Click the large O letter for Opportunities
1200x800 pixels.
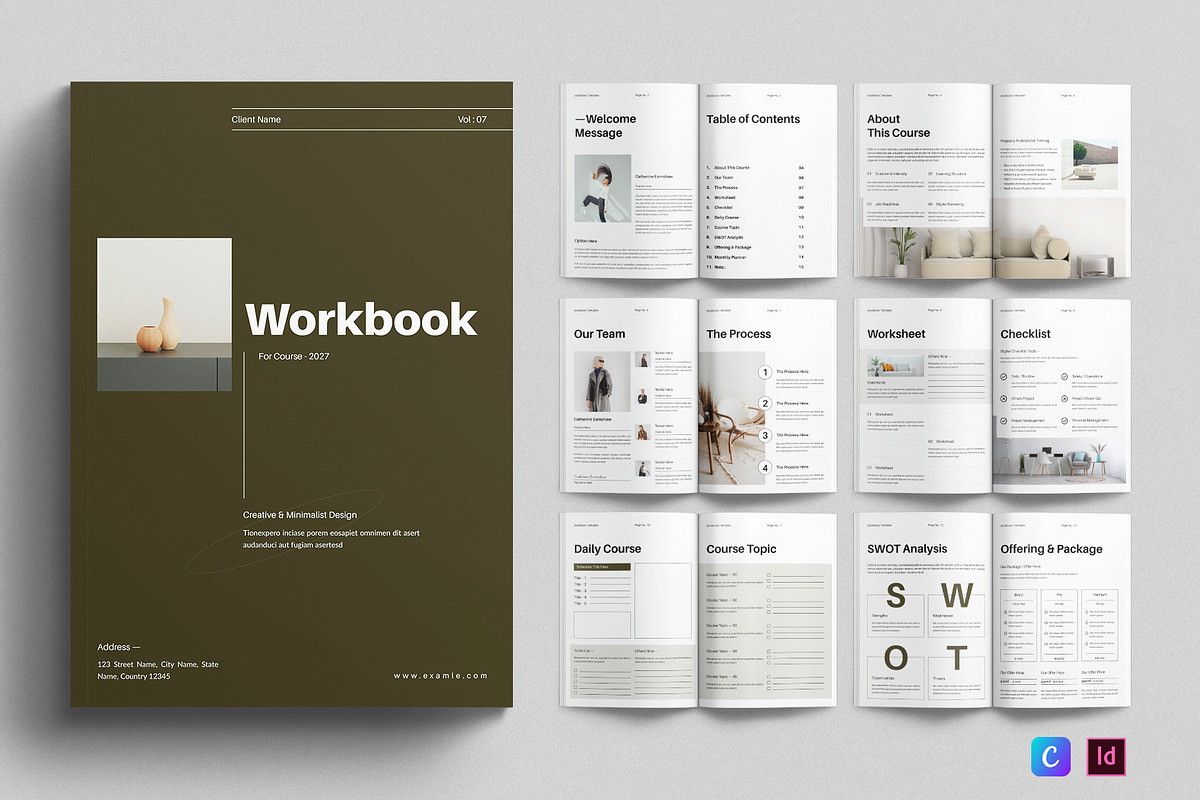click(x=896, y=657)
